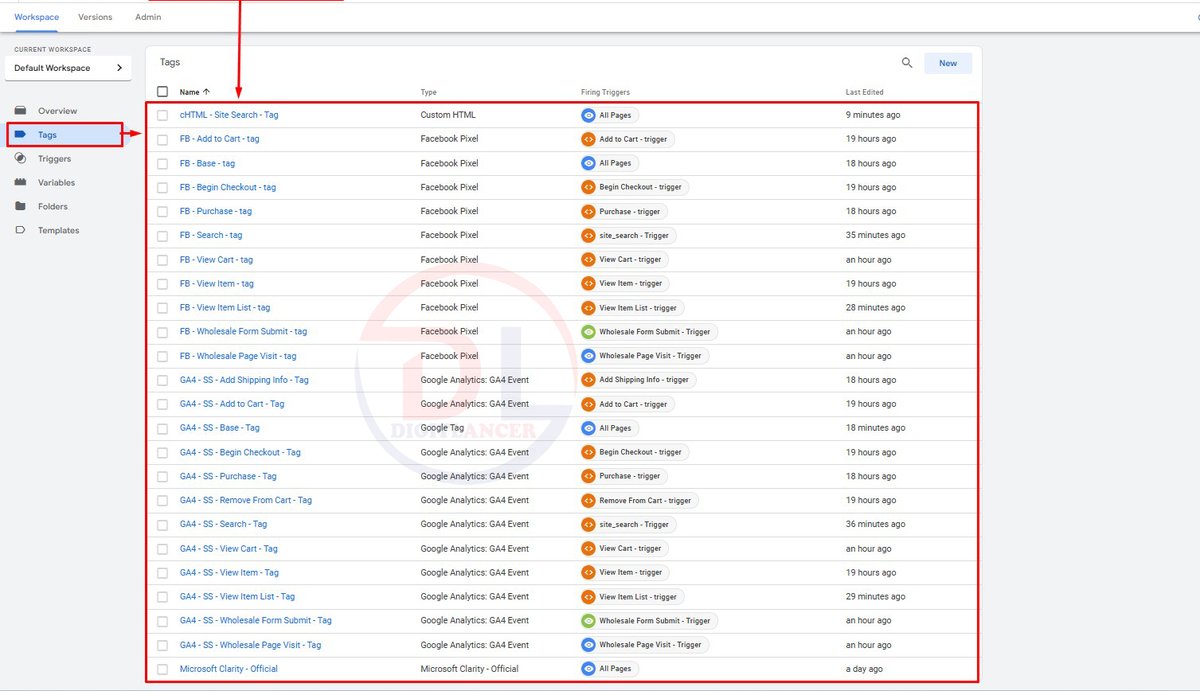
Task: Click the Tags sidebar label icon
Action: pyautogui.click(x=20, y=135)
